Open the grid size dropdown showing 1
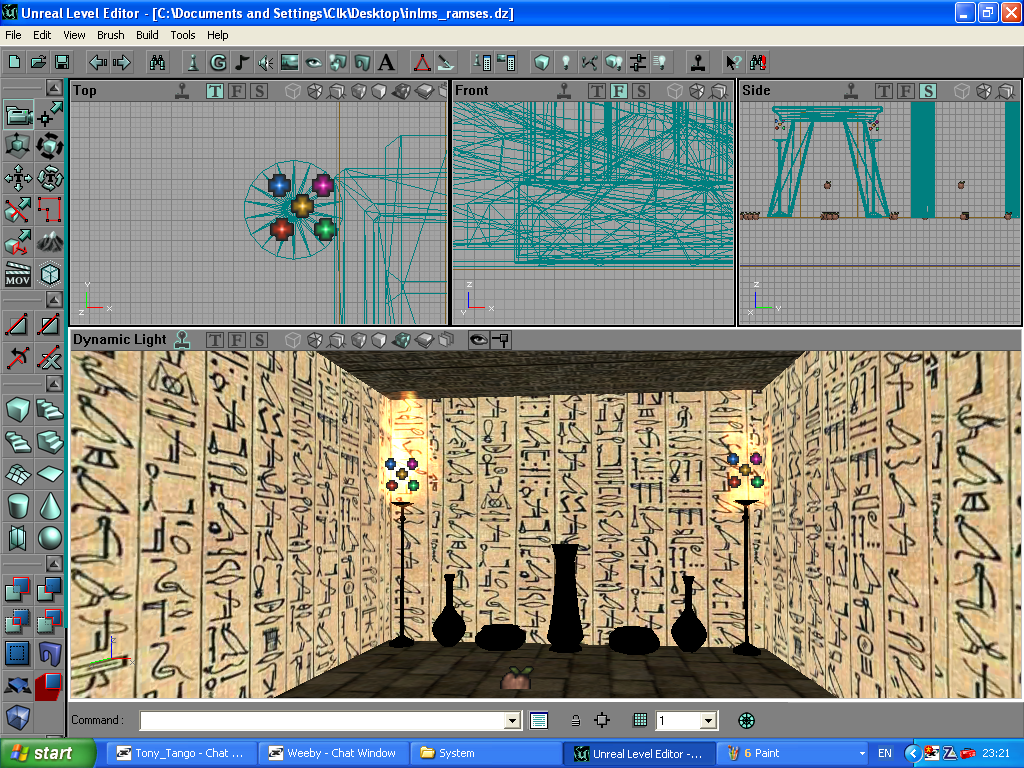Screen dimensions: 1024x768 point(708,720)
